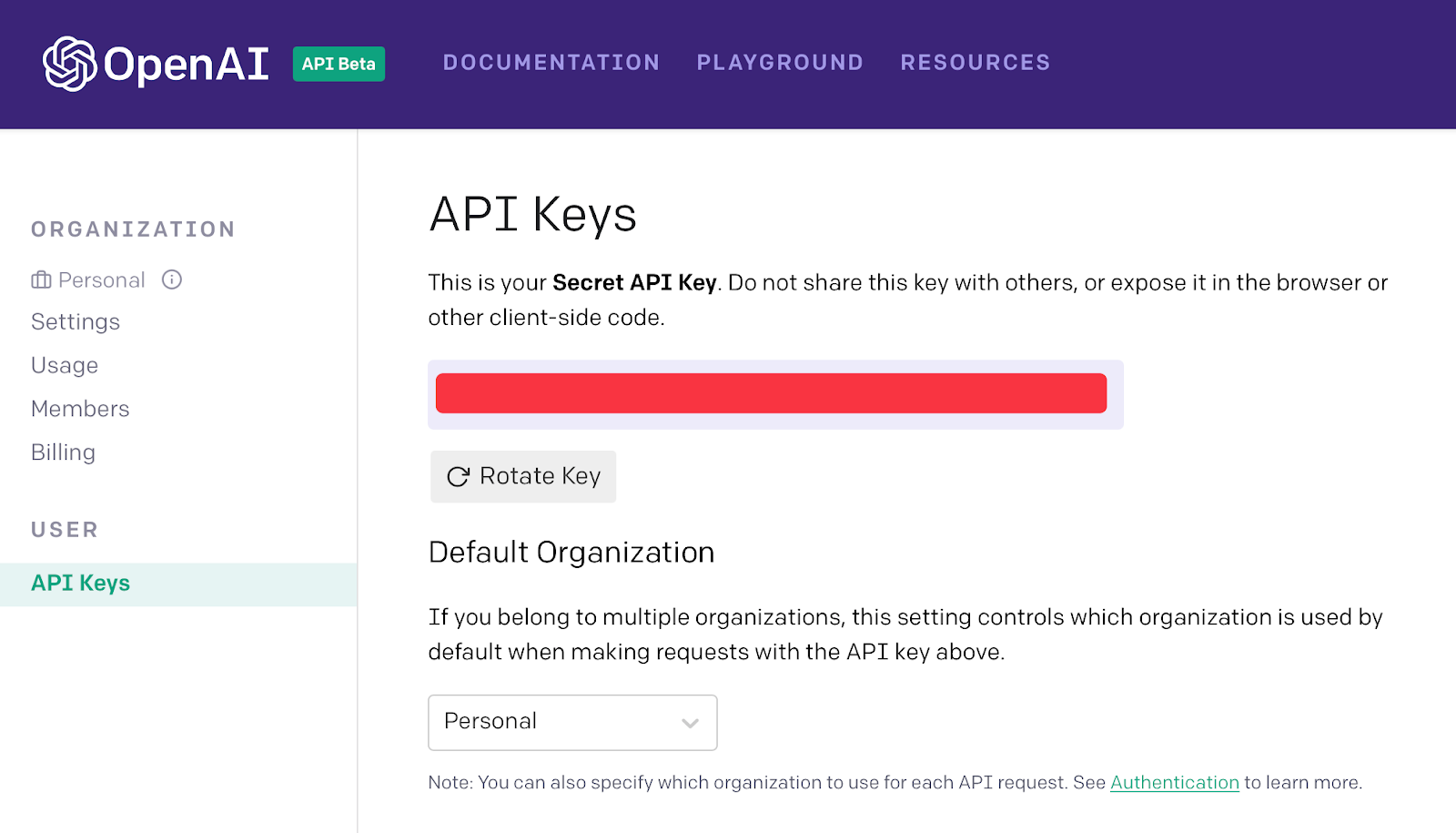Open the Documentation nav item
1456x833 pixels.
pos(551,63)
